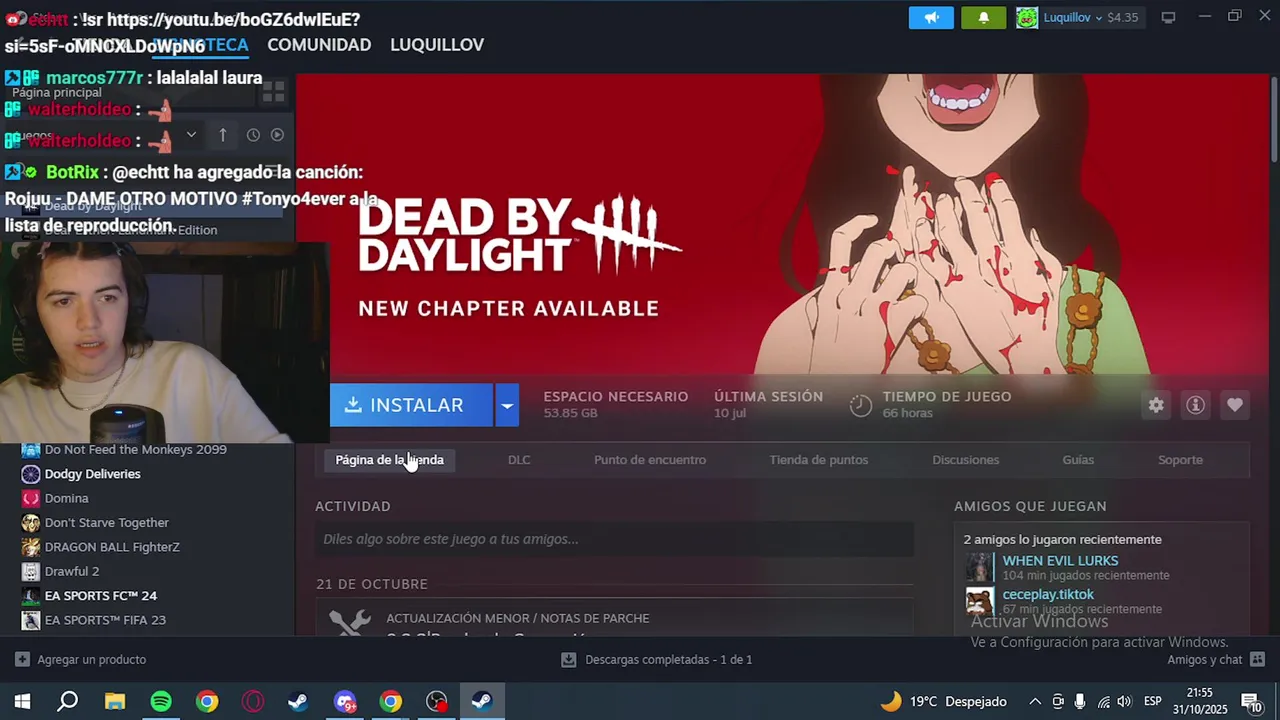This screenshot has height=720, width=1280.
Task: Click the EA SPORTS FC 24 icon
Action: [x=31, y=596]
